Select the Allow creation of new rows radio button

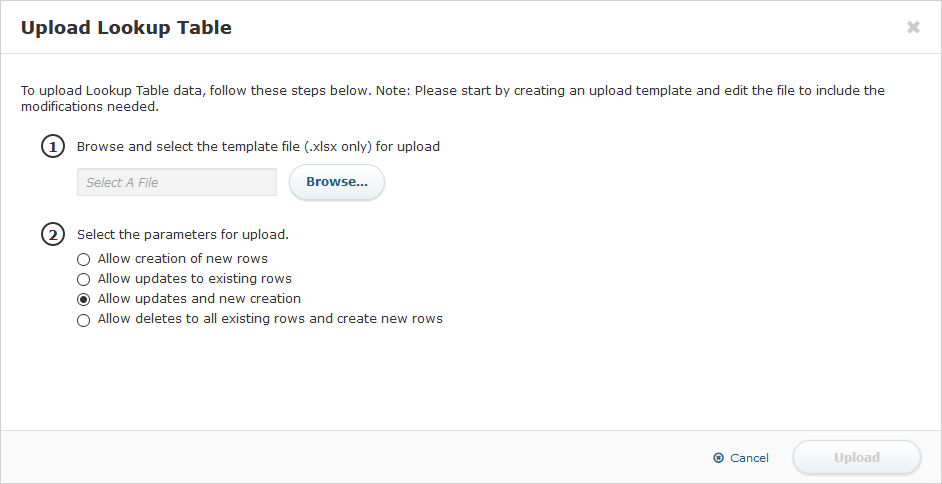[x=84, y=260]
